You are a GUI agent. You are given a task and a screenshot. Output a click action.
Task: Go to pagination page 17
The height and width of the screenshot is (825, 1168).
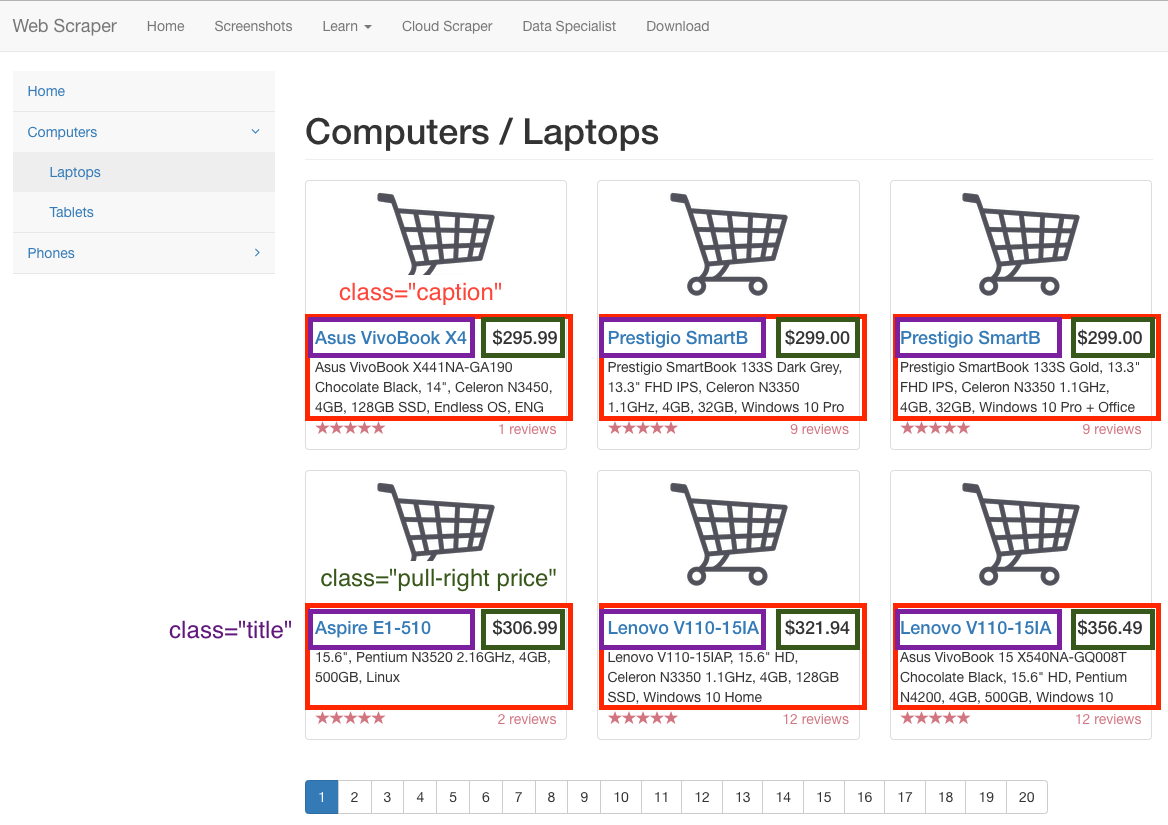pos(905,797)
